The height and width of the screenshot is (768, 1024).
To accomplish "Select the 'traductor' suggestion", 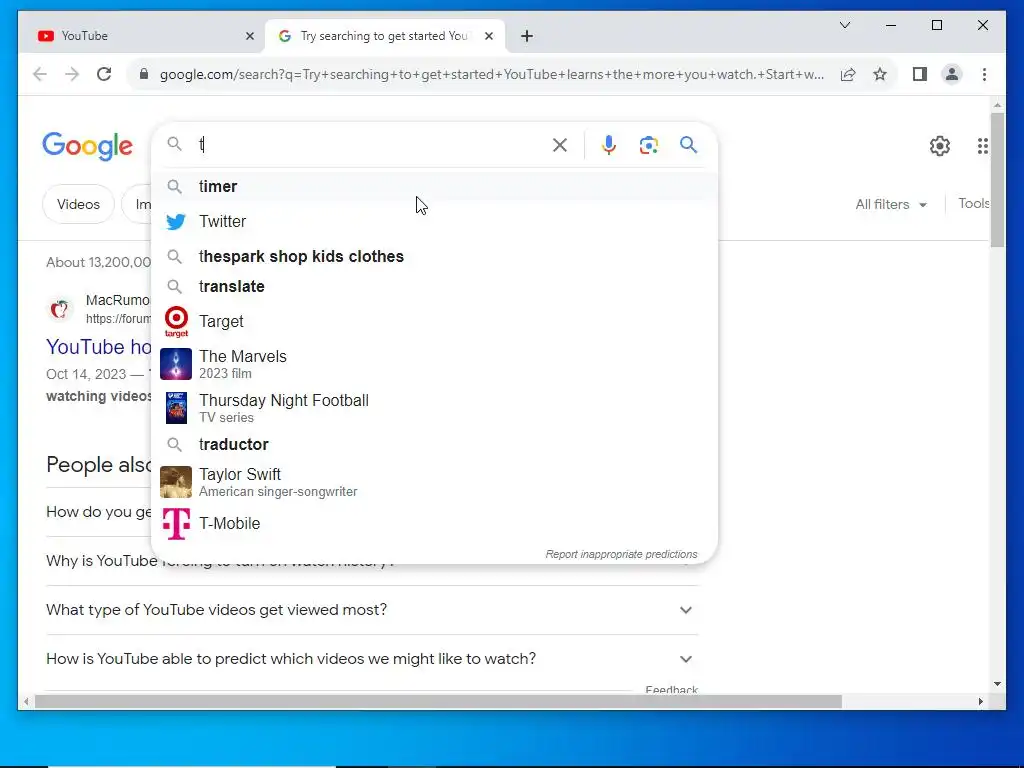I will 434,445.
